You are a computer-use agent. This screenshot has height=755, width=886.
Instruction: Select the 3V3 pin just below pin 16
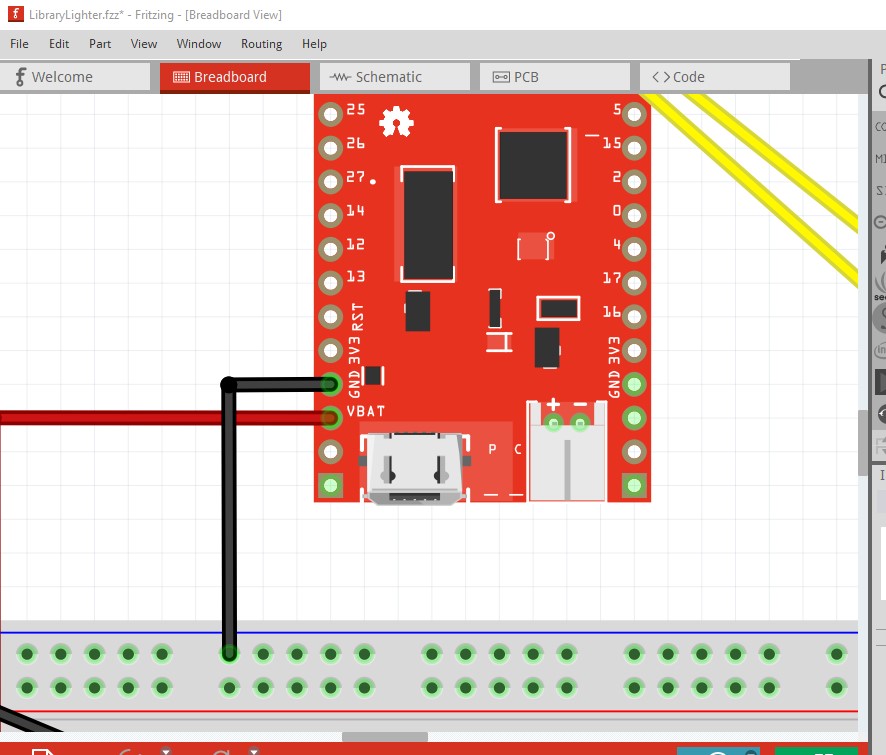[634, 350]
